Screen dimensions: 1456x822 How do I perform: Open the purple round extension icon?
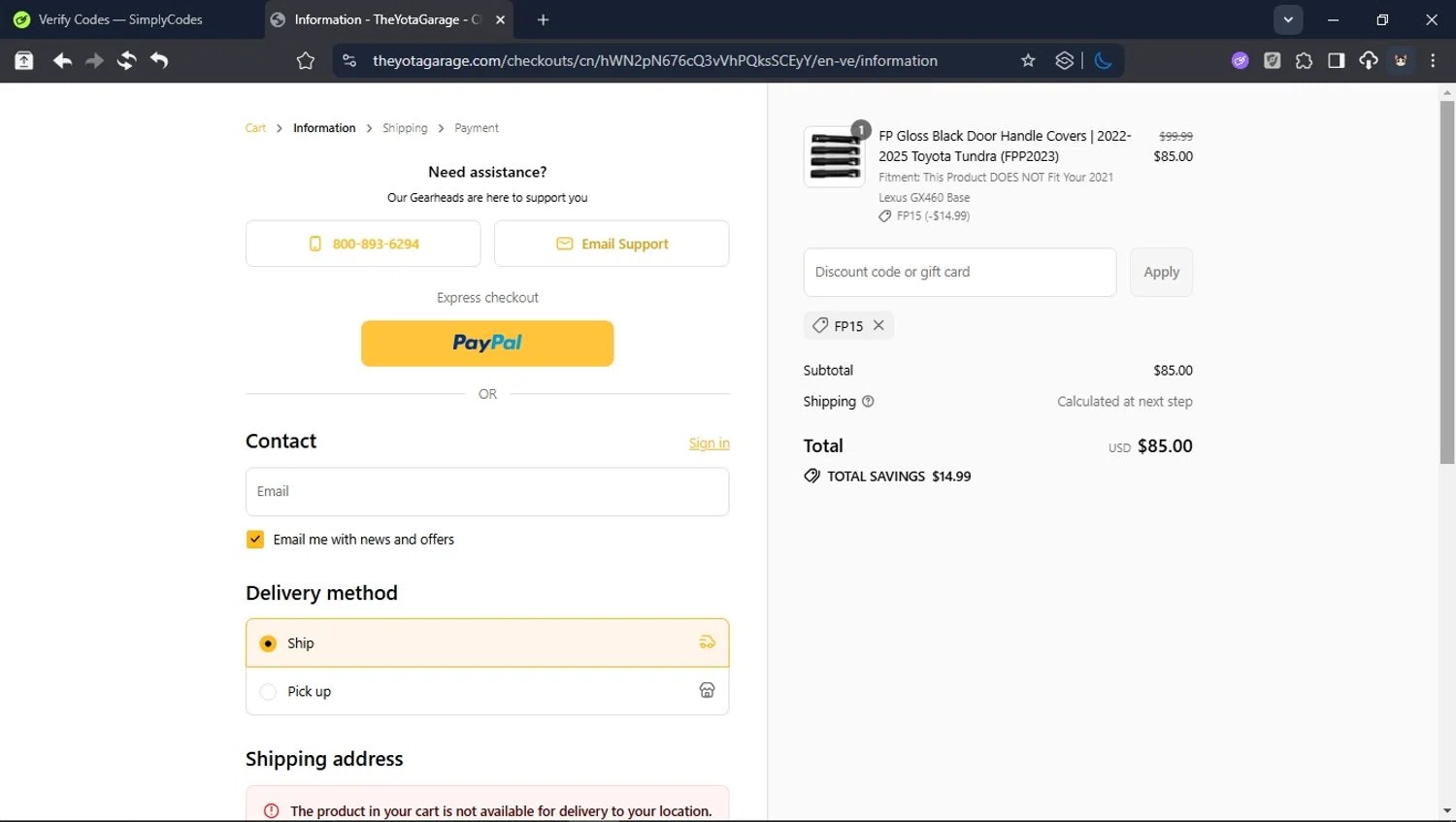pos(1240,61)
